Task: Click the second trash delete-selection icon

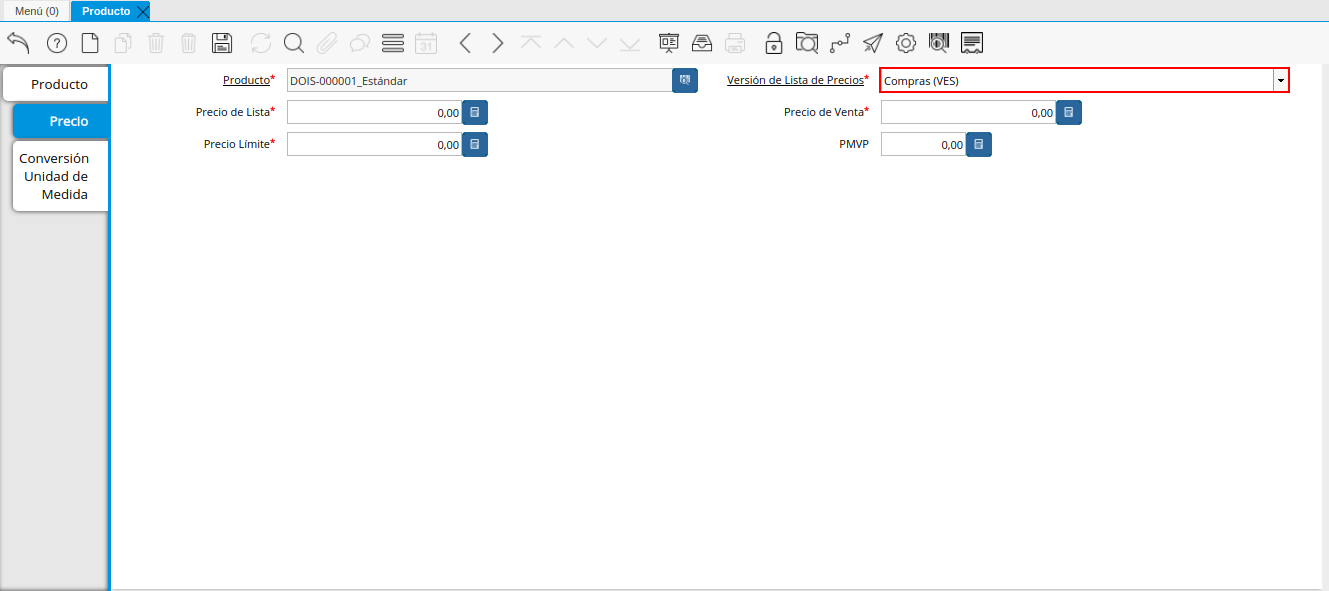Action: 189,43
